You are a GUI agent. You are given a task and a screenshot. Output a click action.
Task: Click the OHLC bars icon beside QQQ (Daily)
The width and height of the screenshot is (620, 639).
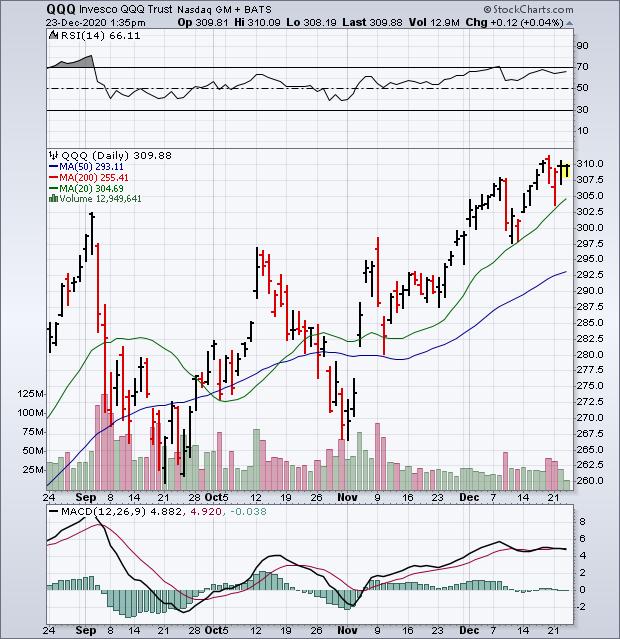(53, 155)
